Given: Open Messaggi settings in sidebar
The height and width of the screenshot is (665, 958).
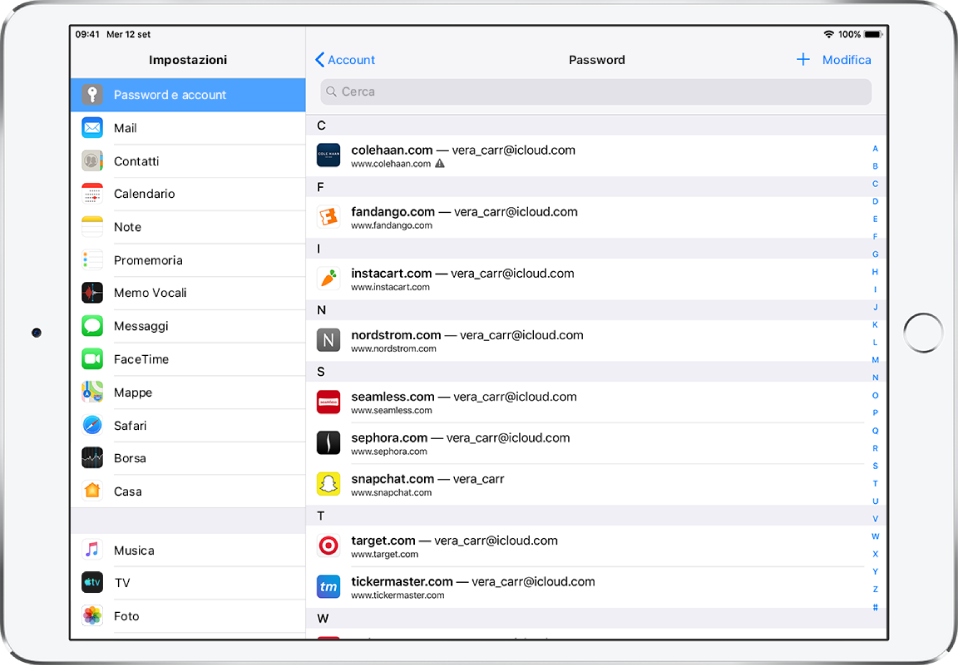Looking at the screenshot, I should (140, 326).
